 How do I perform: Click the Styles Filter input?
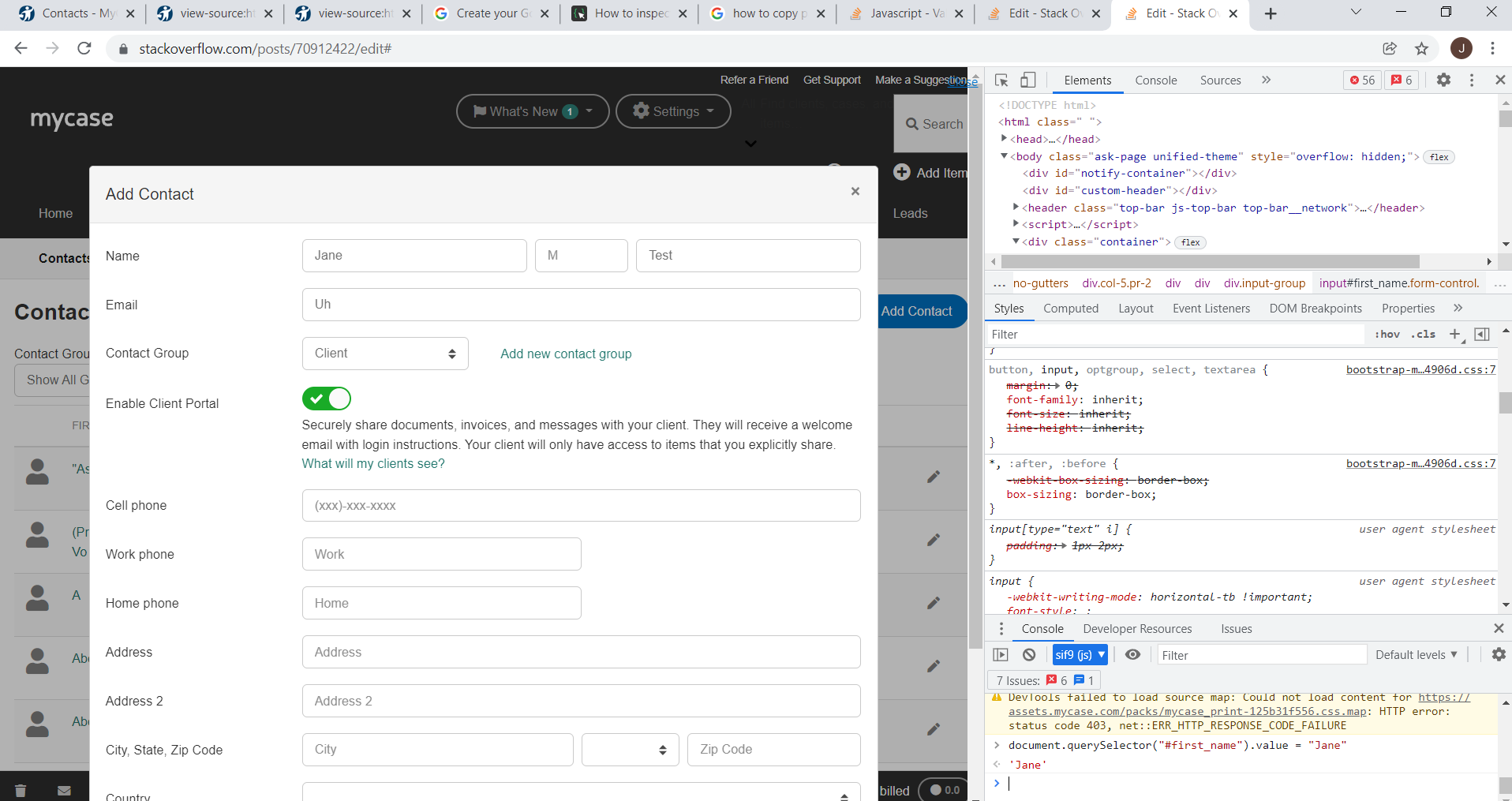click(x=1175, y=334)
